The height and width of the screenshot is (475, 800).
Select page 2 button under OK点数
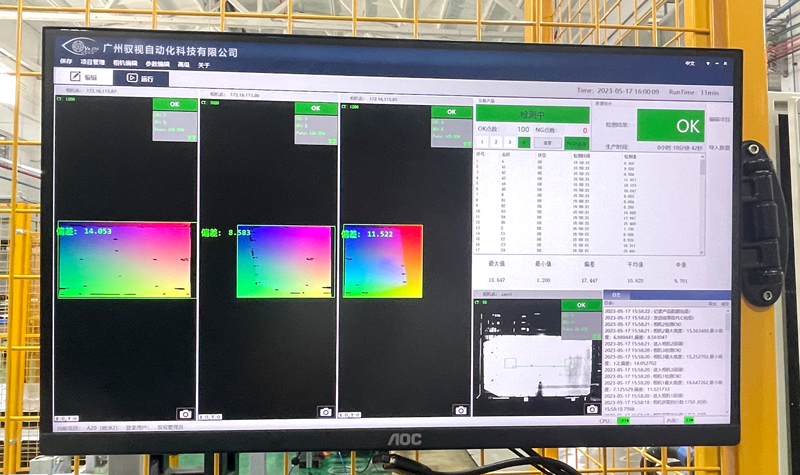coord(497,142)
